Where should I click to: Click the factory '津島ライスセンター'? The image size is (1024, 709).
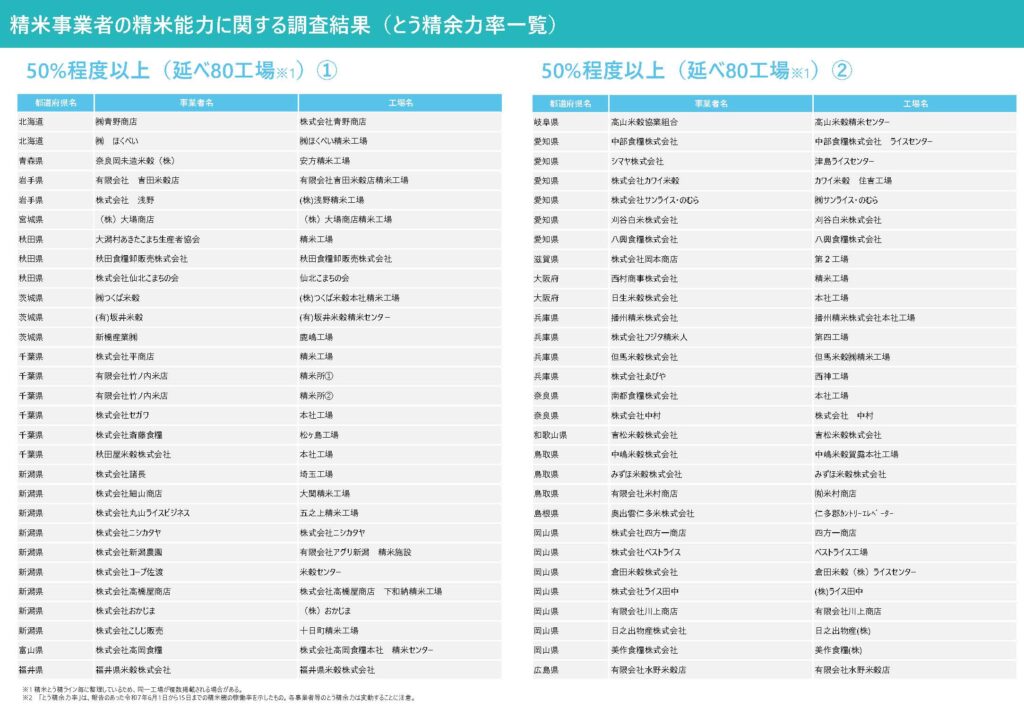click(x=844, y=161)
